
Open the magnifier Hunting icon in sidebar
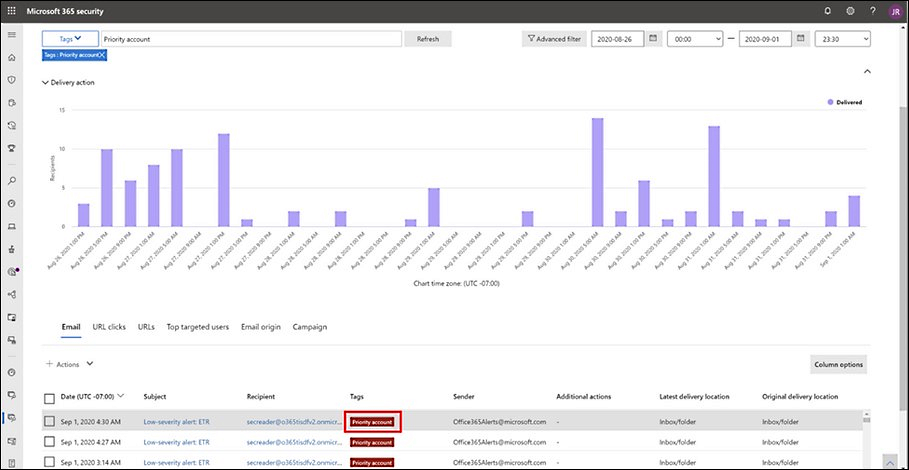pos(12,181)
